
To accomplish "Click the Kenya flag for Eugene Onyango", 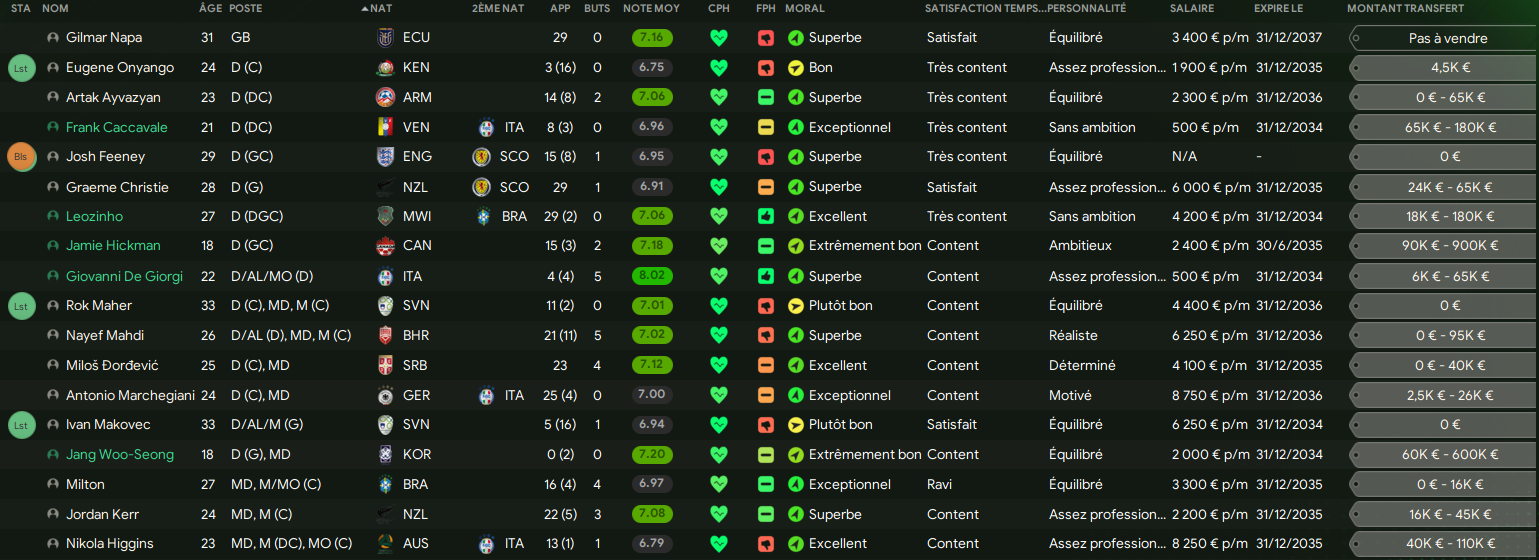I will click(385, 68).
